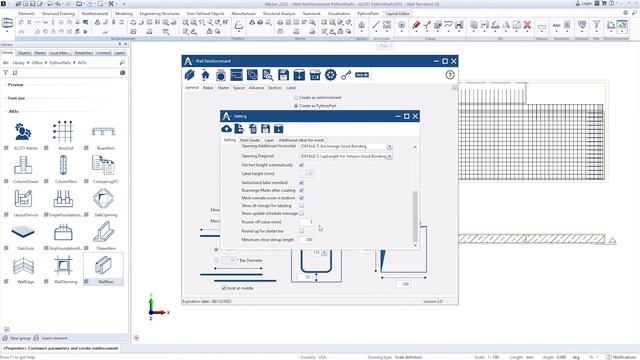Select the WallEdge library icon
Image resolution: width=640 pixels, height=360 pixels.
[x=23, y=266]
